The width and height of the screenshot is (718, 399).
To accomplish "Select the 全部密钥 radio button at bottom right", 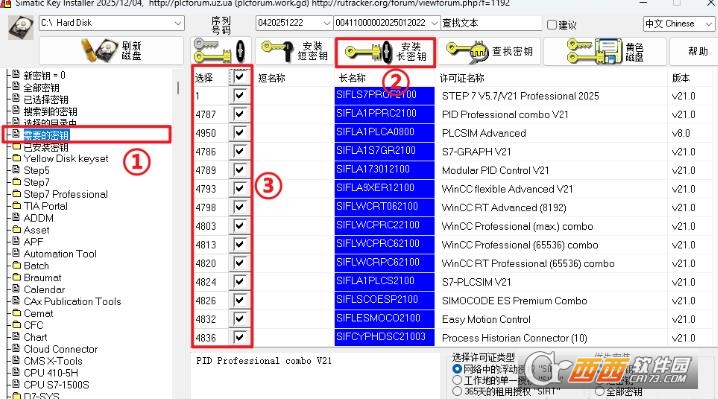I will tap(599, 391).
